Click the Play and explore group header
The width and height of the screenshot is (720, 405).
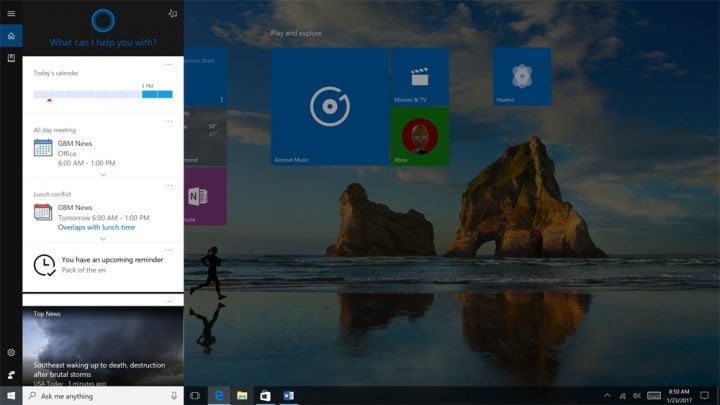296,33
